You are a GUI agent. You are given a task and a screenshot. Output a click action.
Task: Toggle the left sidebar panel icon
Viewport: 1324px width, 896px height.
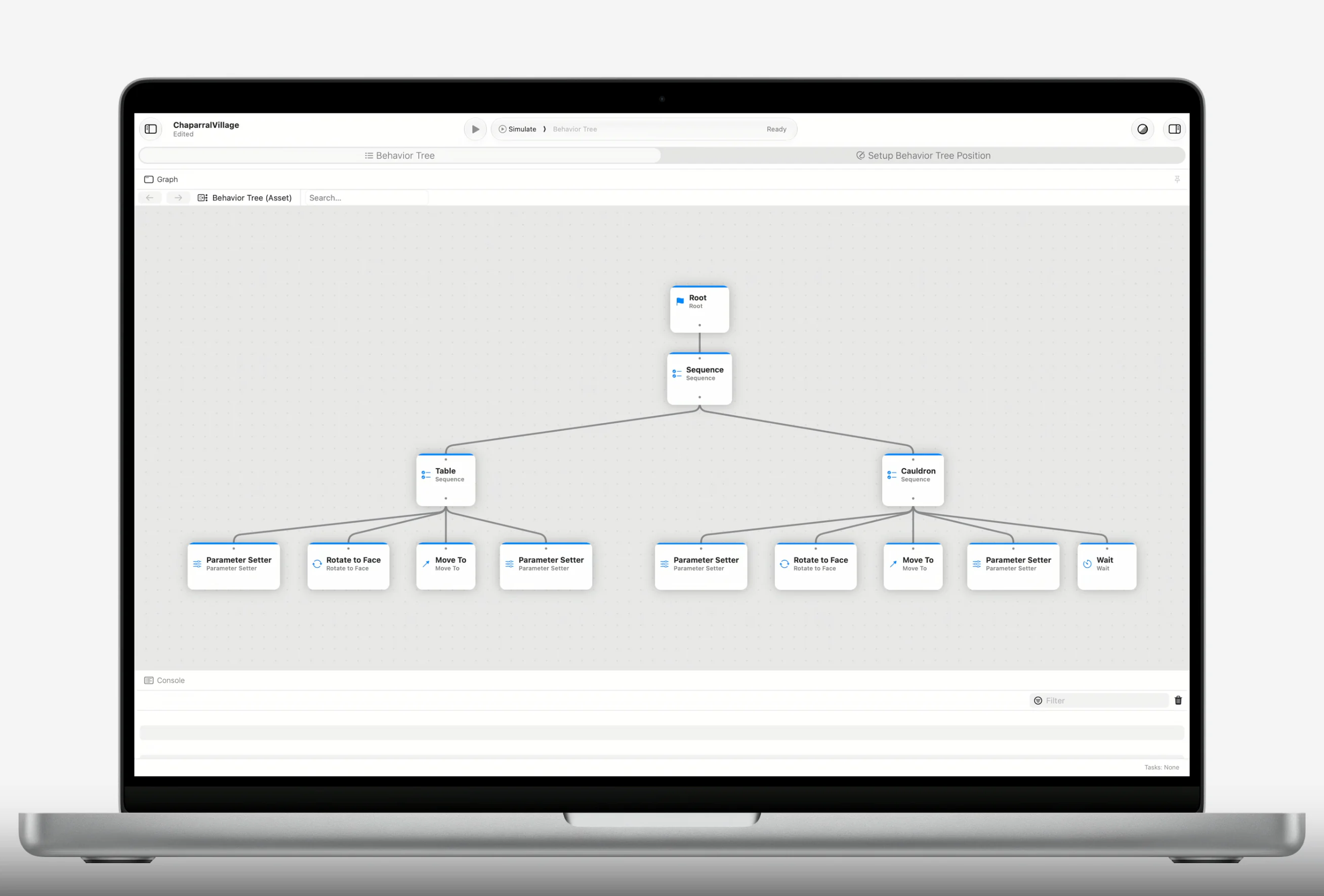[x=151, y=130]
